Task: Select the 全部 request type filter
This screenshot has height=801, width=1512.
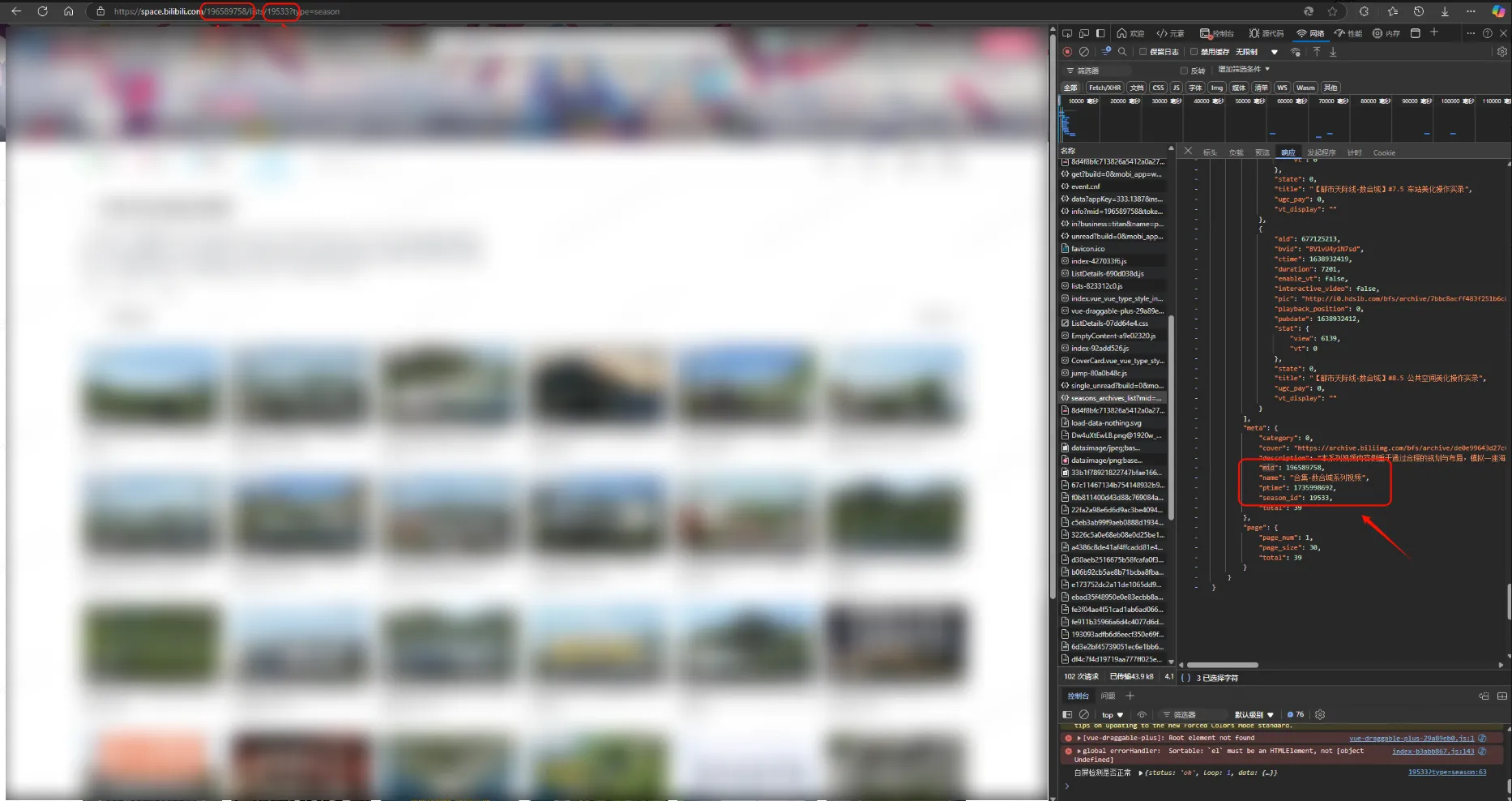Action: (x=1070, y=88)
